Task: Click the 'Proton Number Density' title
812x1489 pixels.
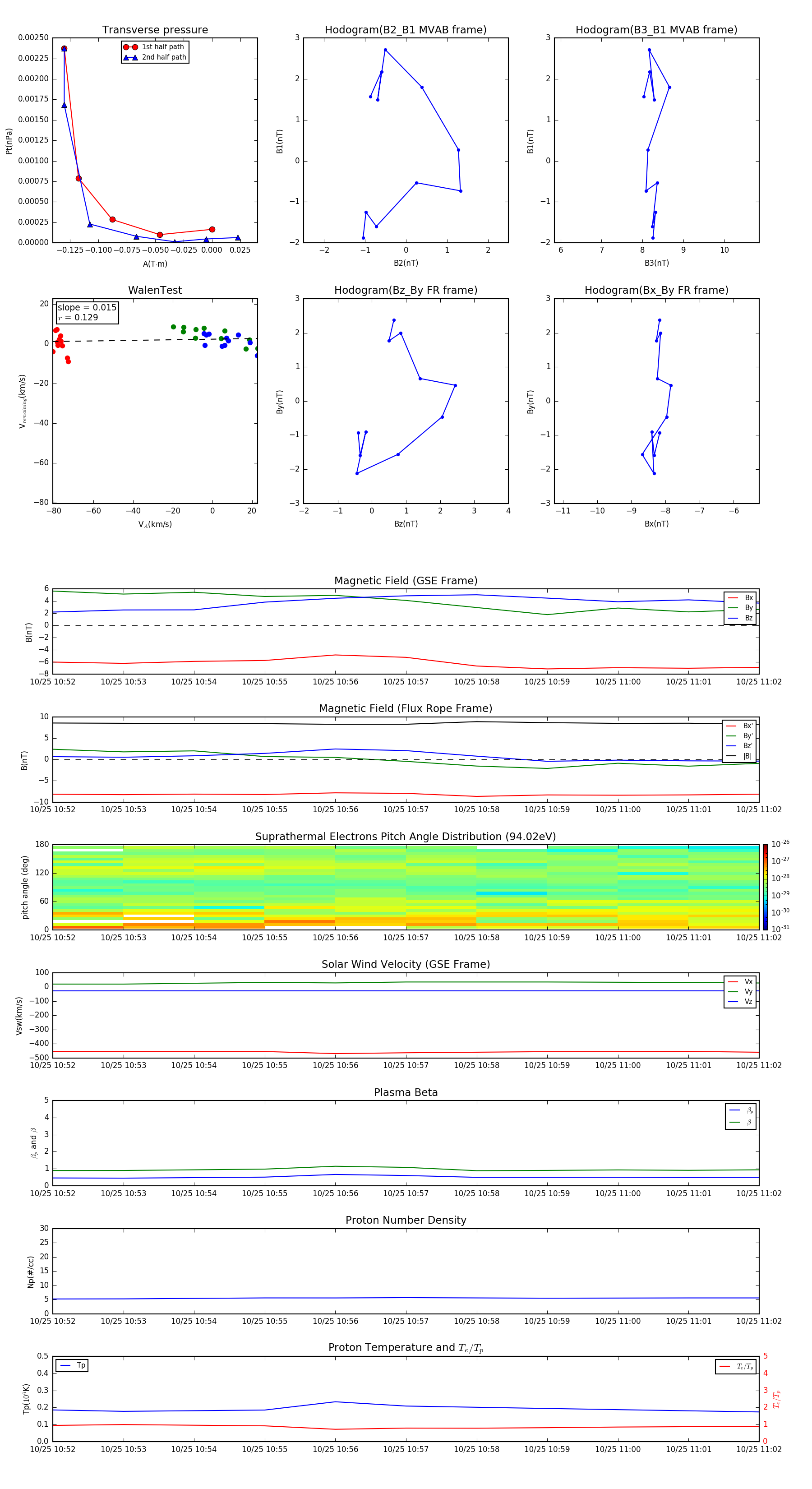Action: [406, 1220]
